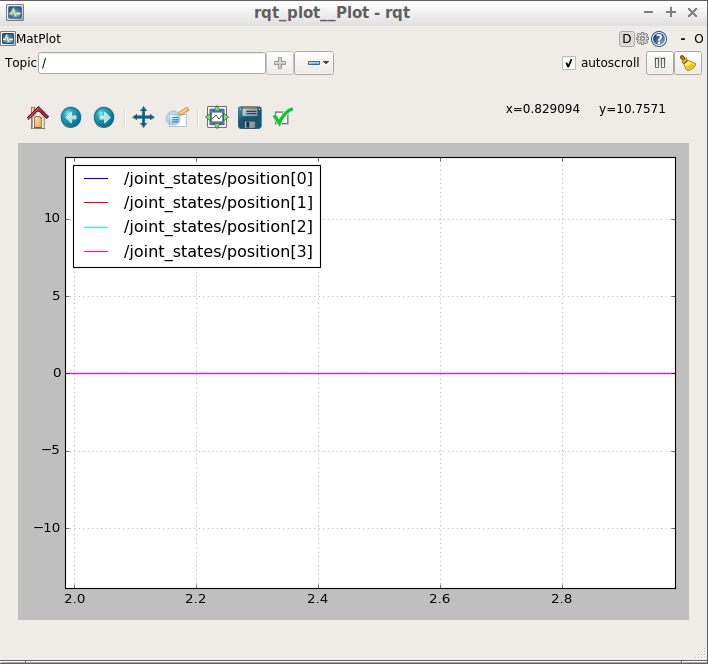The height and width of the screenshot is (664, 708).
Task: Click legend entry /joint_states/position[3]
Action: [218, 251]
